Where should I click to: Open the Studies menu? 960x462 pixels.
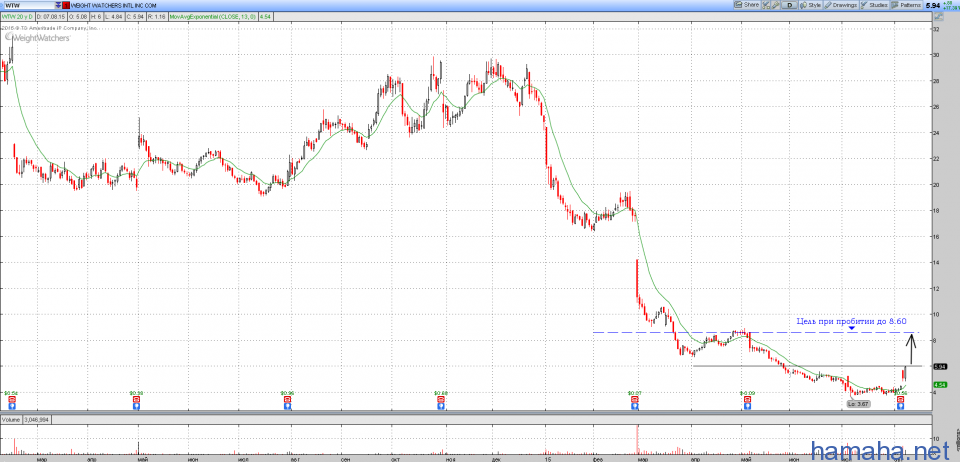coord(874,5)
